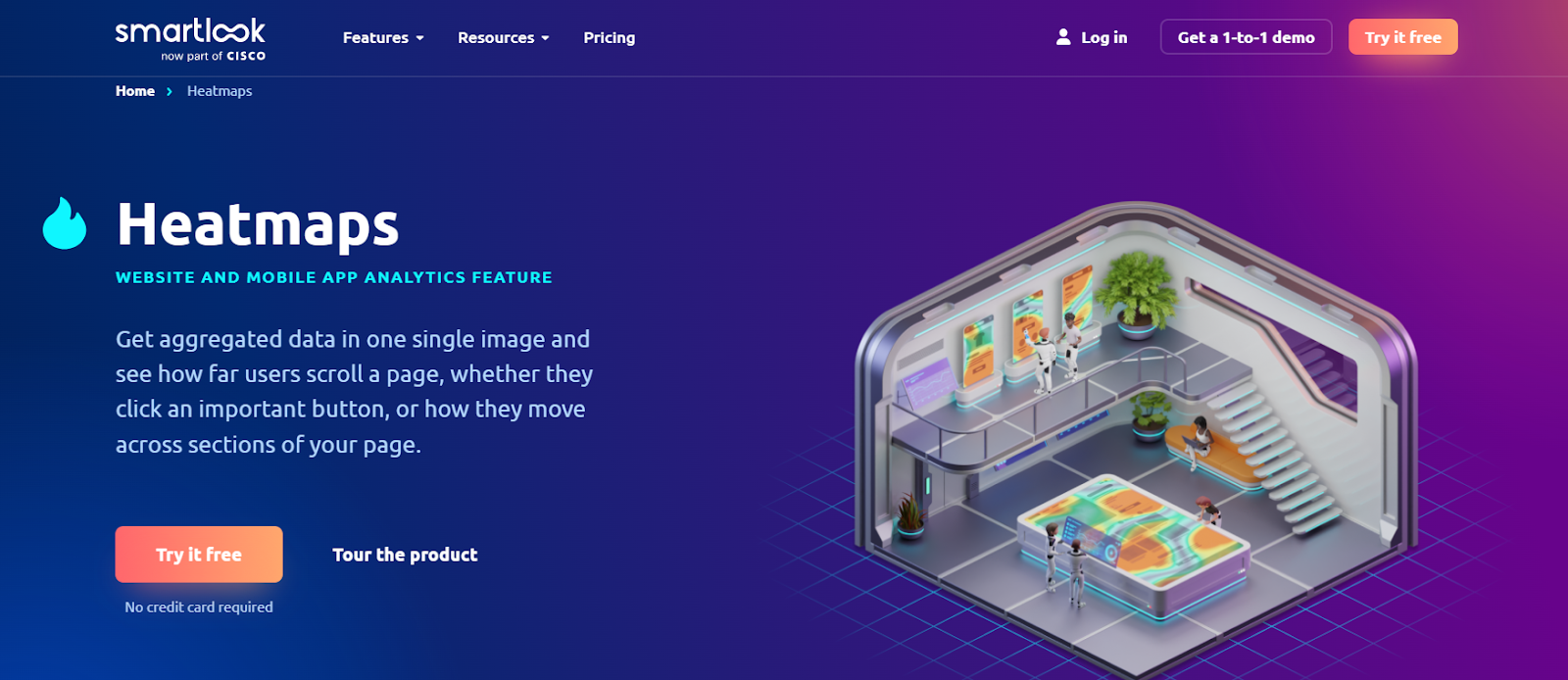Image resolution: width=1568 pixels, height=680 pixels.
Task: Click the user profile icon near Log in
Action: [1063, 37]
